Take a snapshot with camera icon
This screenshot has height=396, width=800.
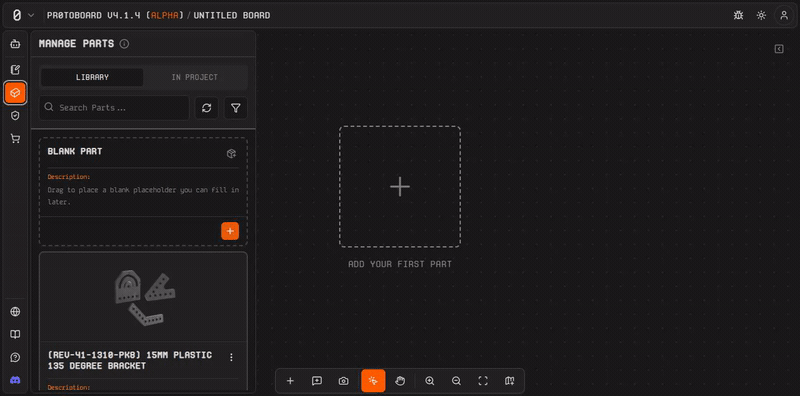tap(344, 381)
